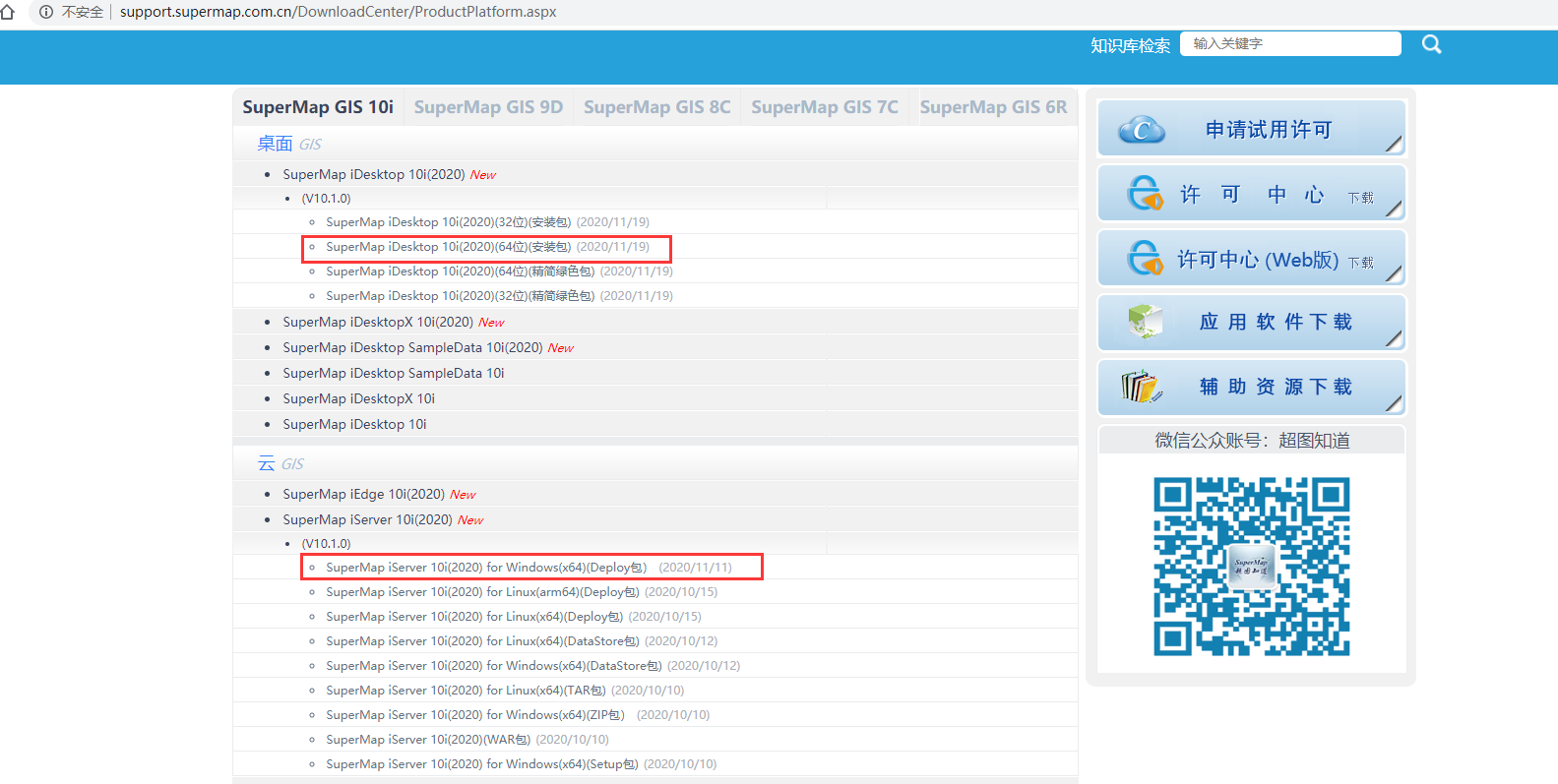Collapse iServer (V10.1.0) version group

pyautogui.click(x=326, y=544)
